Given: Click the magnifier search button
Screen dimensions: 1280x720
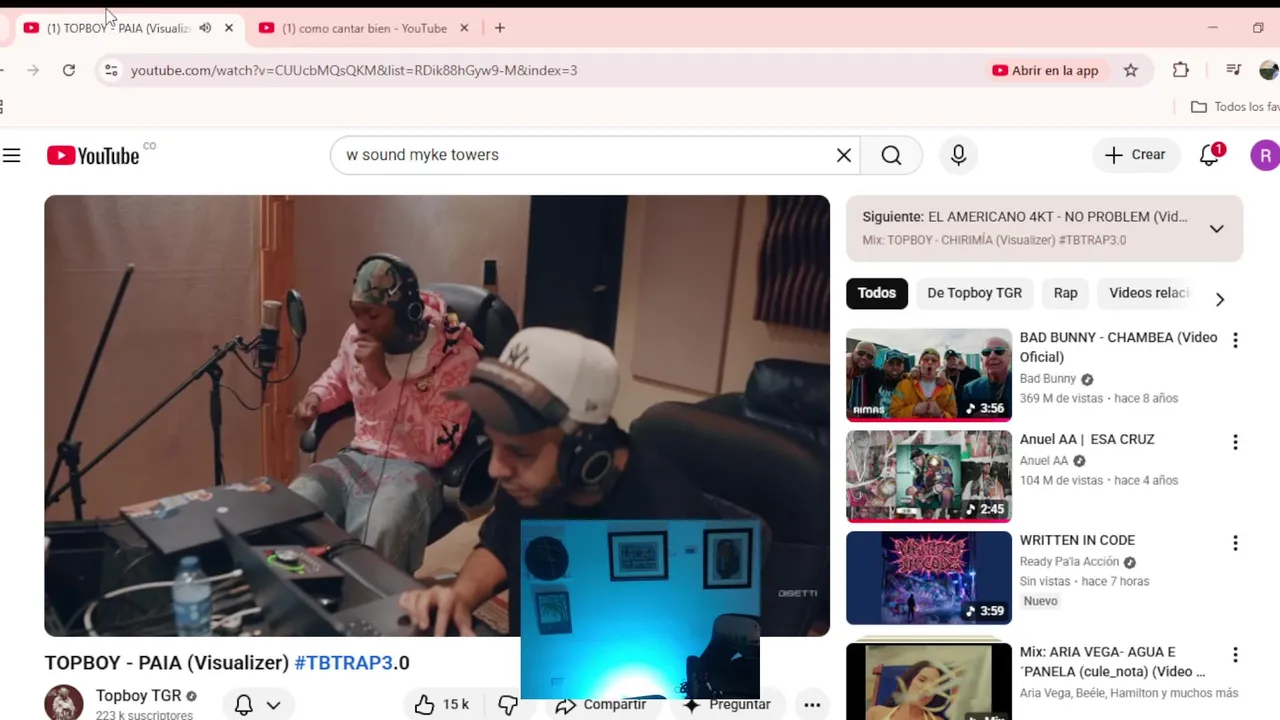Looking at the screenshot, I should (x=891, y=155).
